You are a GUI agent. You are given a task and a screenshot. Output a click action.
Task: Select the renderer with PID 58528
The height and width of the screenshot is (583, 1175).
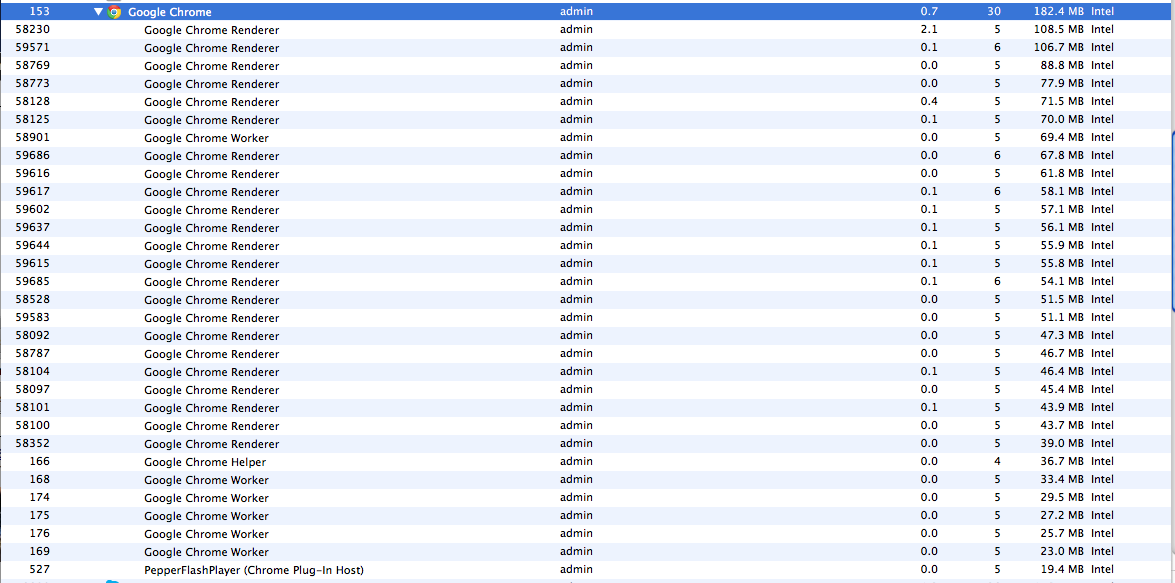tap(588, 300)
